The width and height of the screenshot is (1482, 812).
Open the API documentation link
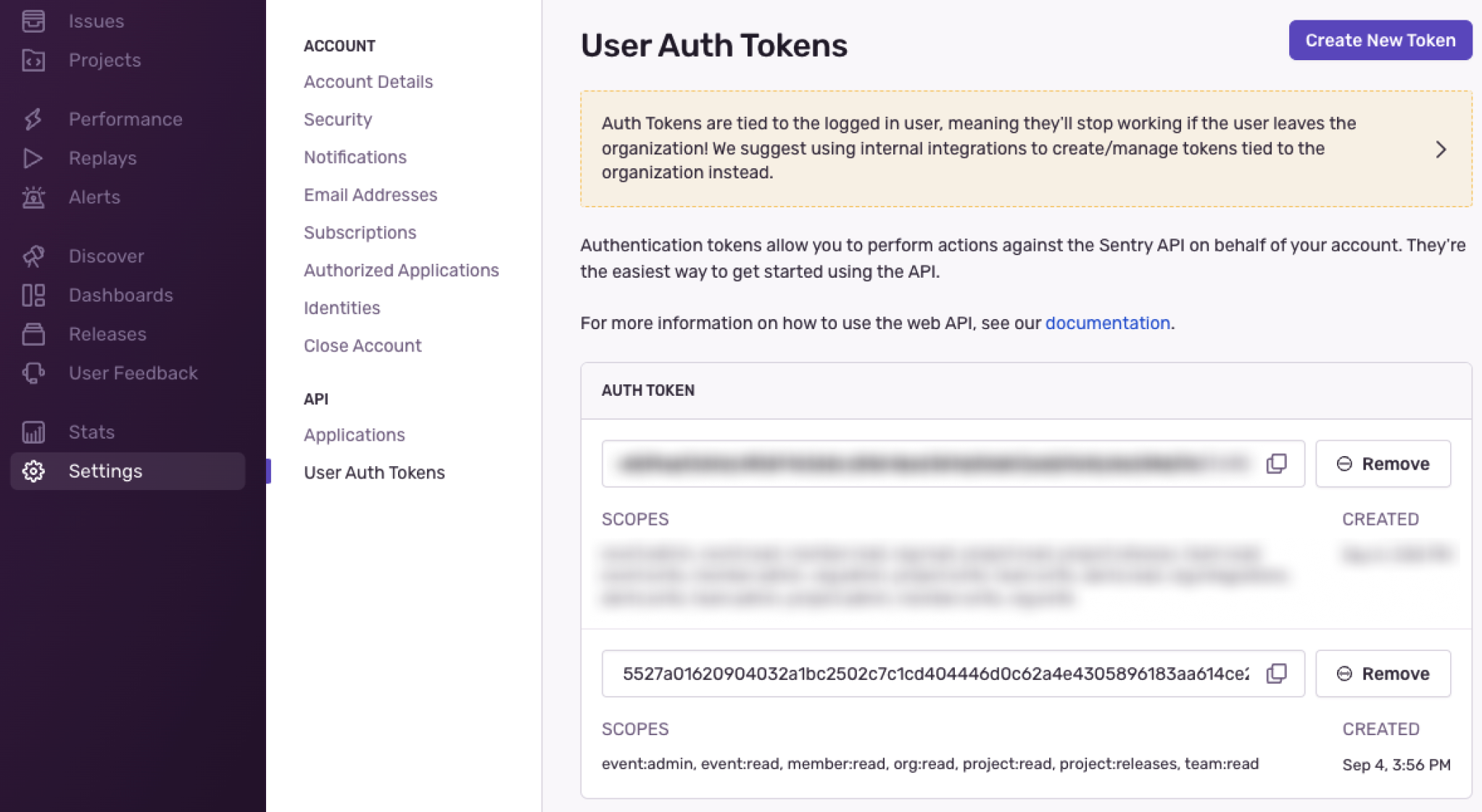point(1108,323)
